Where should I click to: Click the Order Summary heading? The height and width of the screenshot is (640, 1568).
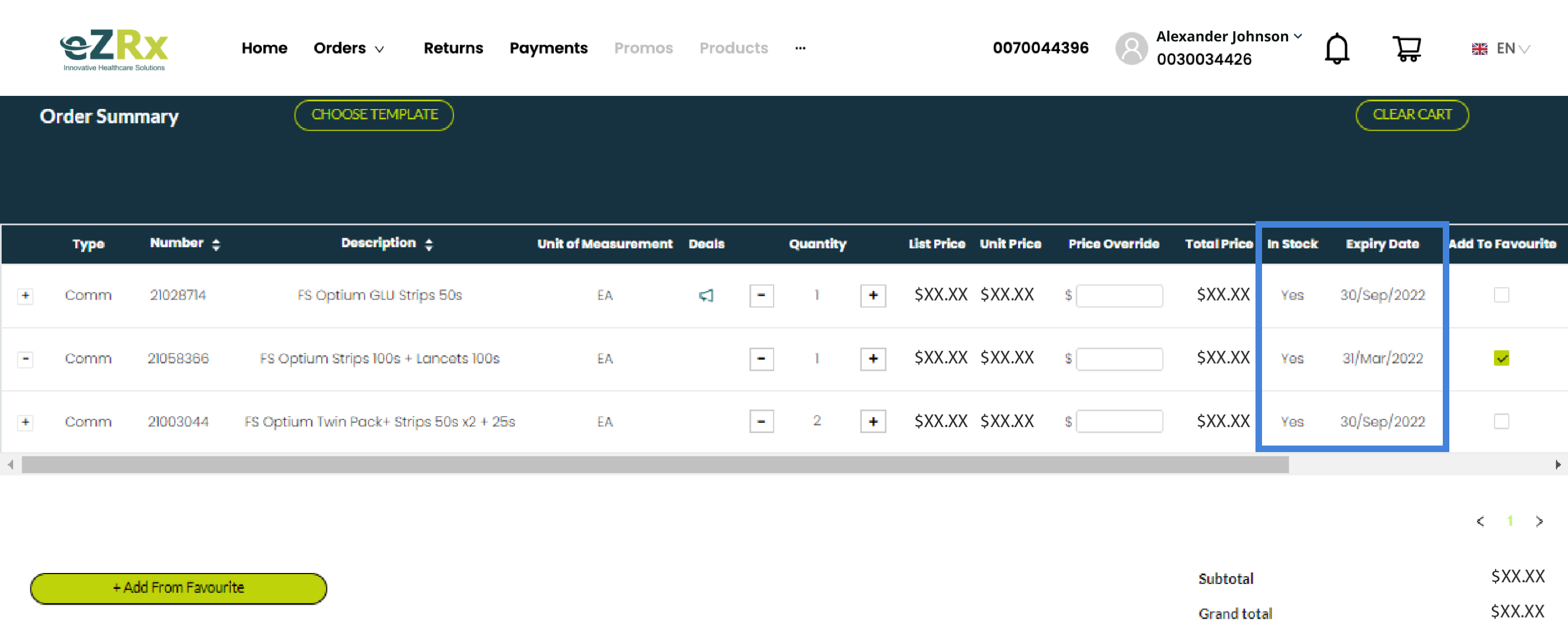pos(109,117)
